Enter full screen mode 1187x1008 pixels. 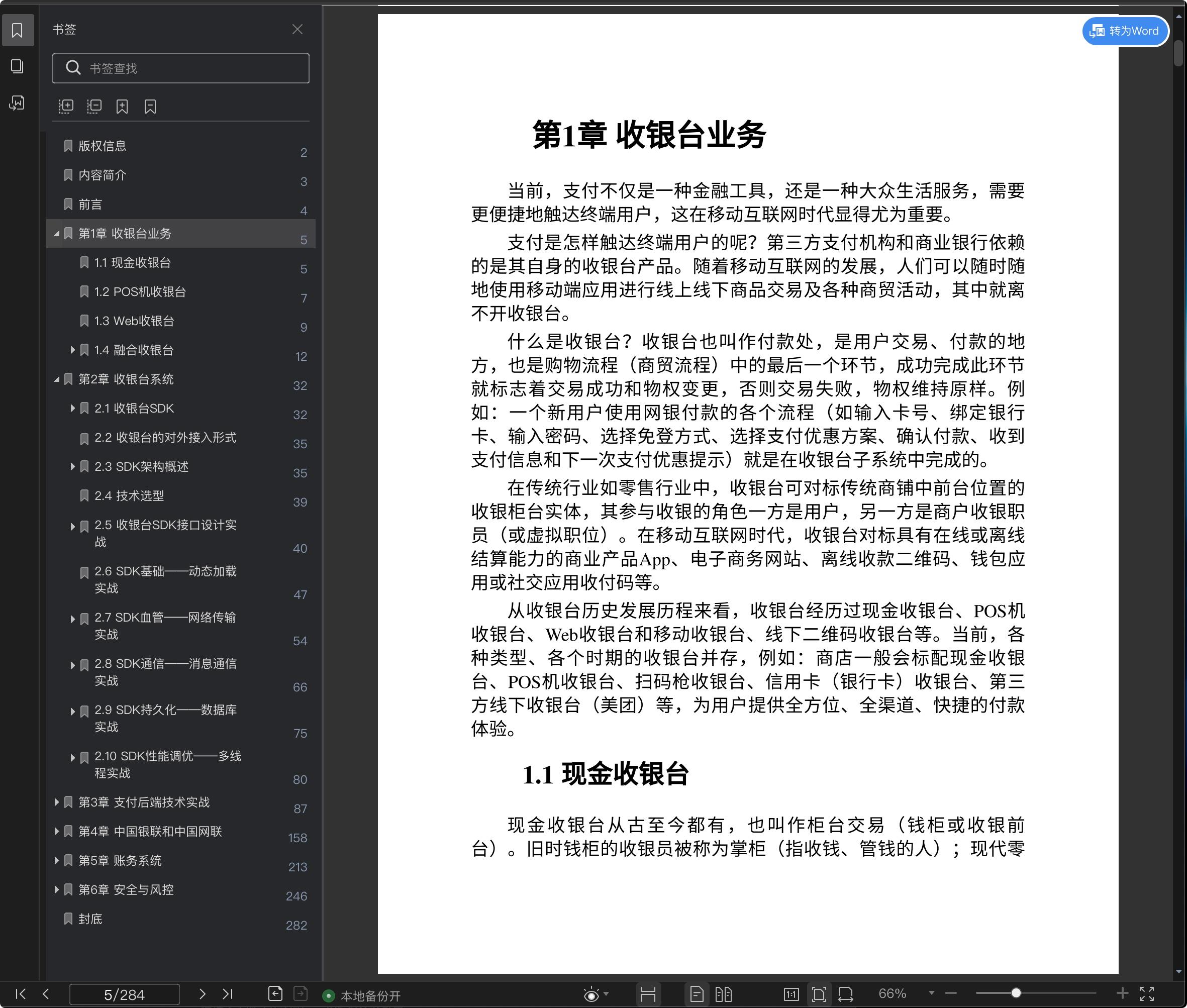[x=1147, y=994]
